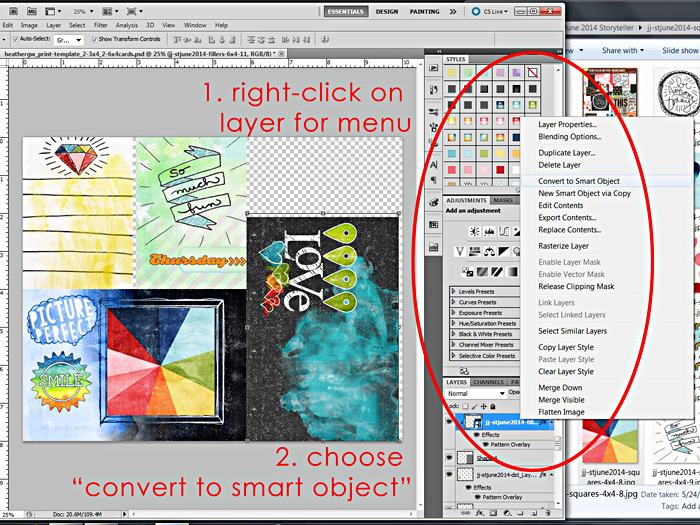This screenshot has height=525, width=700.
Task: Expand Channel Mixer Presets list
Action: [x=454, y=345]
